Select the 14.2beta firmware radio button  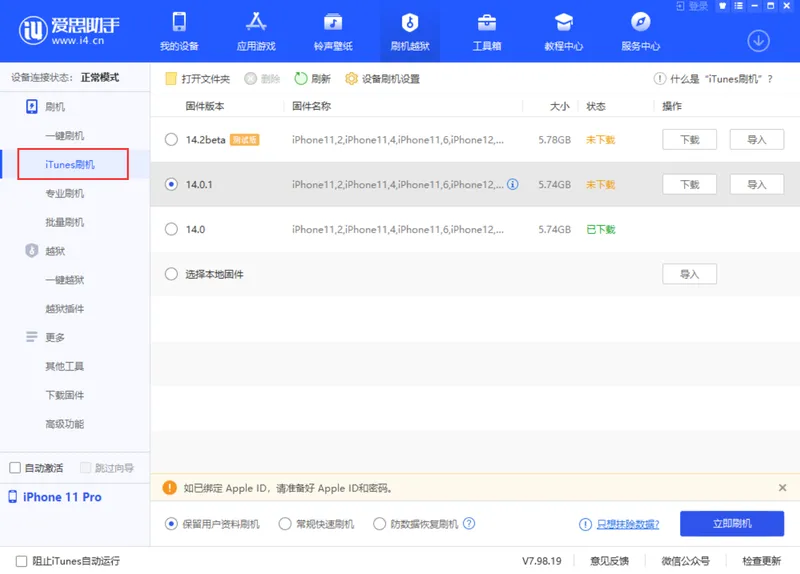pos(171,139)
